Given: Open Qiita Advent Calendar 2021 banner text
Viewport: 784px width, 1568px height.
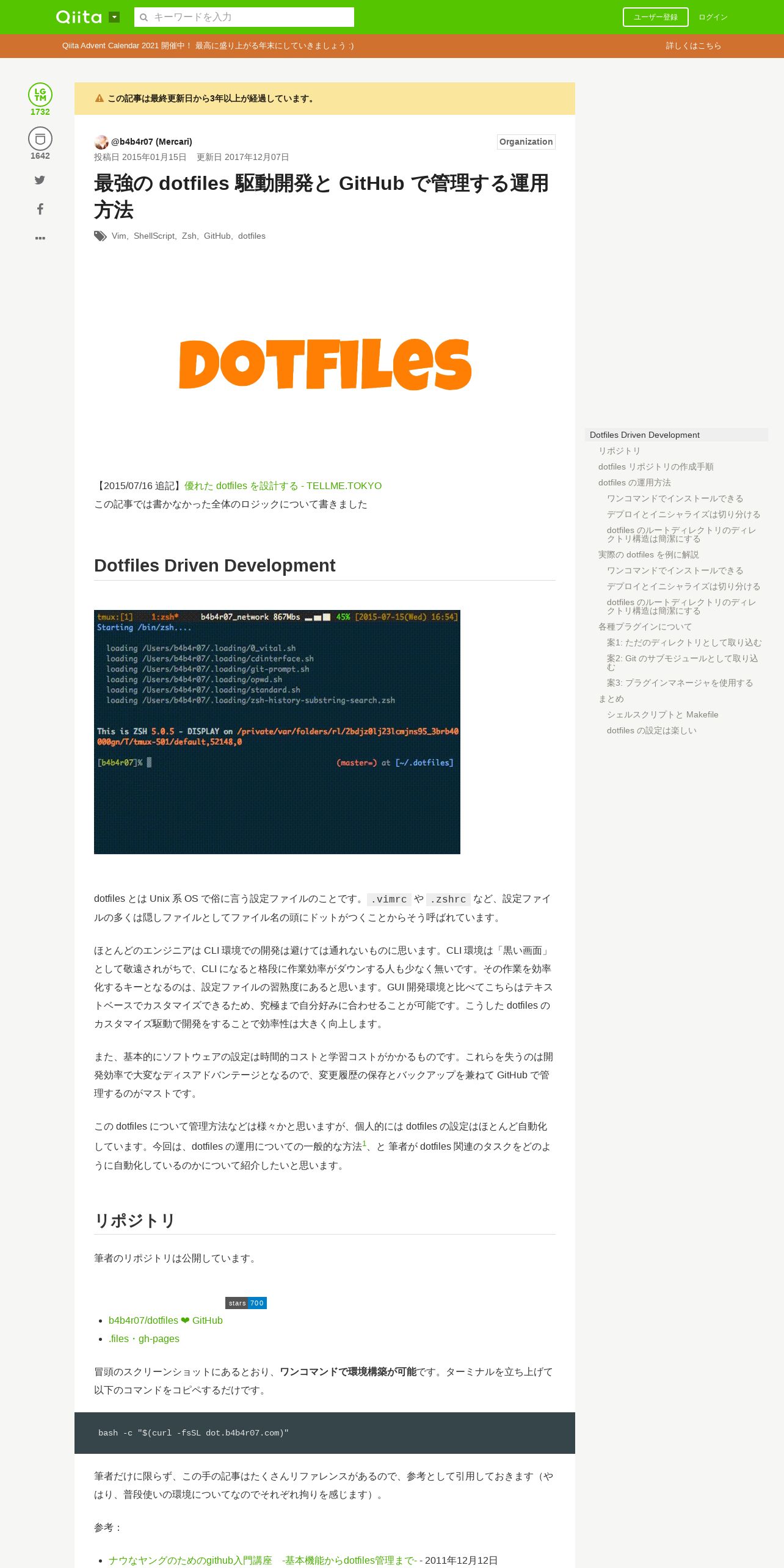Looking at the screenshot, I should 208,46.
